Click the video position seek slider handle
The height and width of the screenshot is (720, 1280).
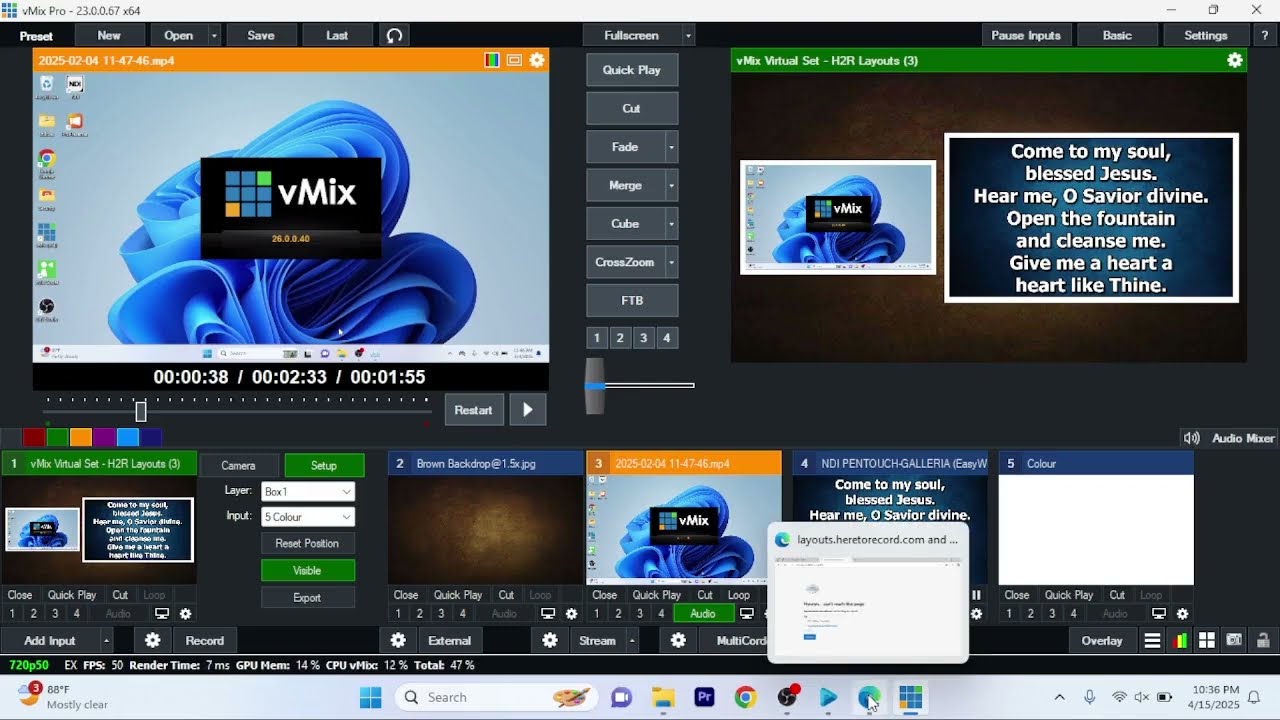pyautogui.click(x=141, y=411)
